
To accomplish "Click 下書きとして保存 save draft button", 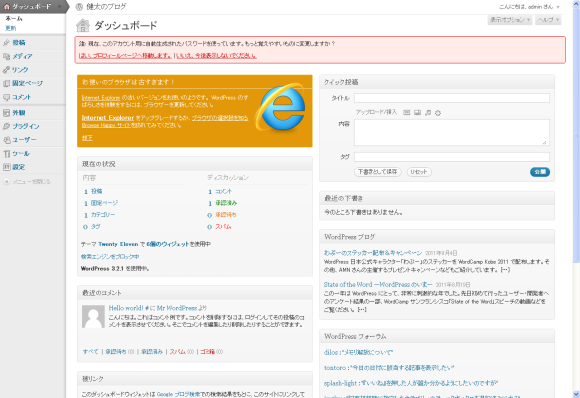I will [378, 172].
